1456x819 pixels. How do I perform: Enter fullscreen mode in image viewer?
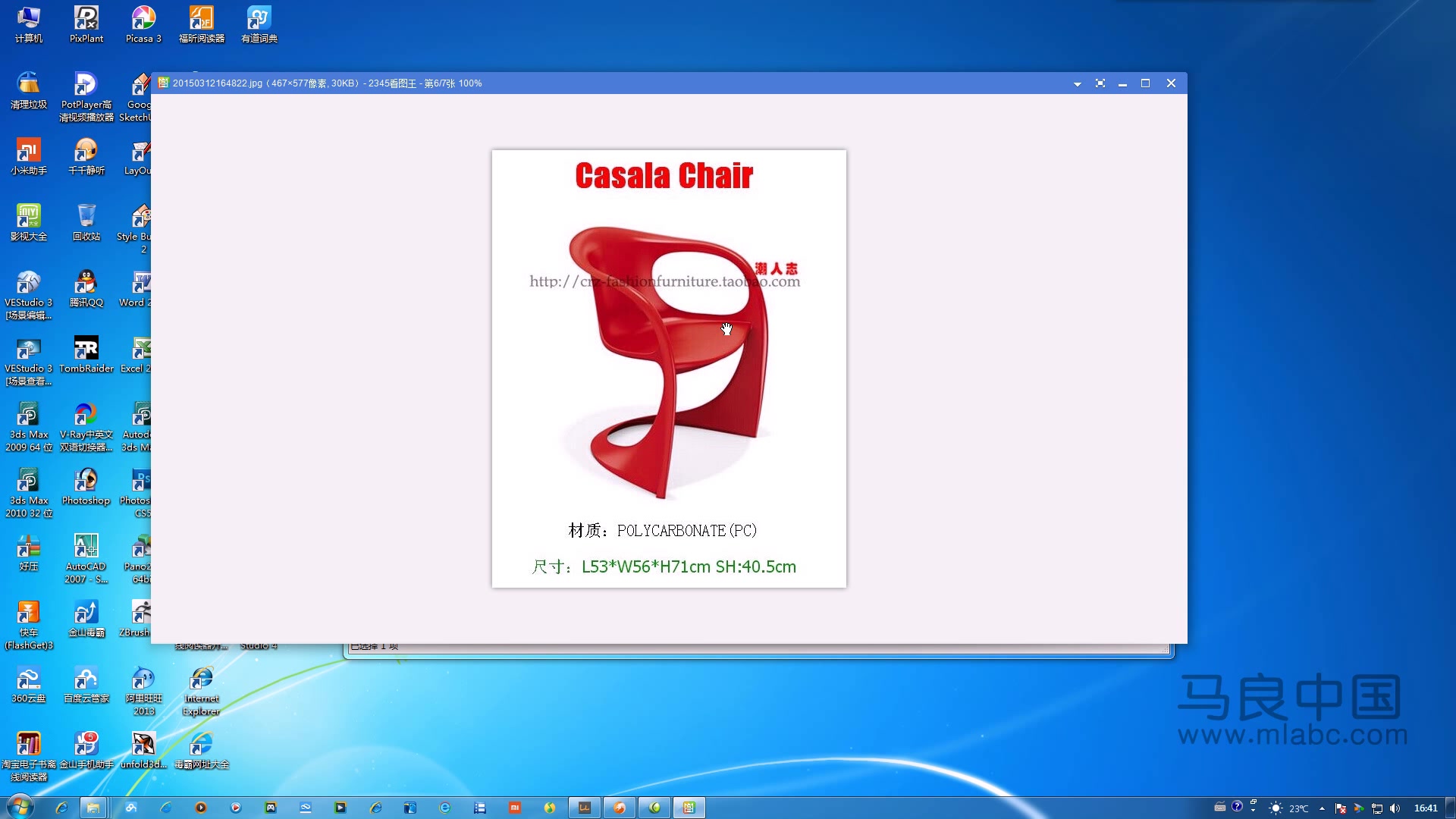(x=1100, y=83)
